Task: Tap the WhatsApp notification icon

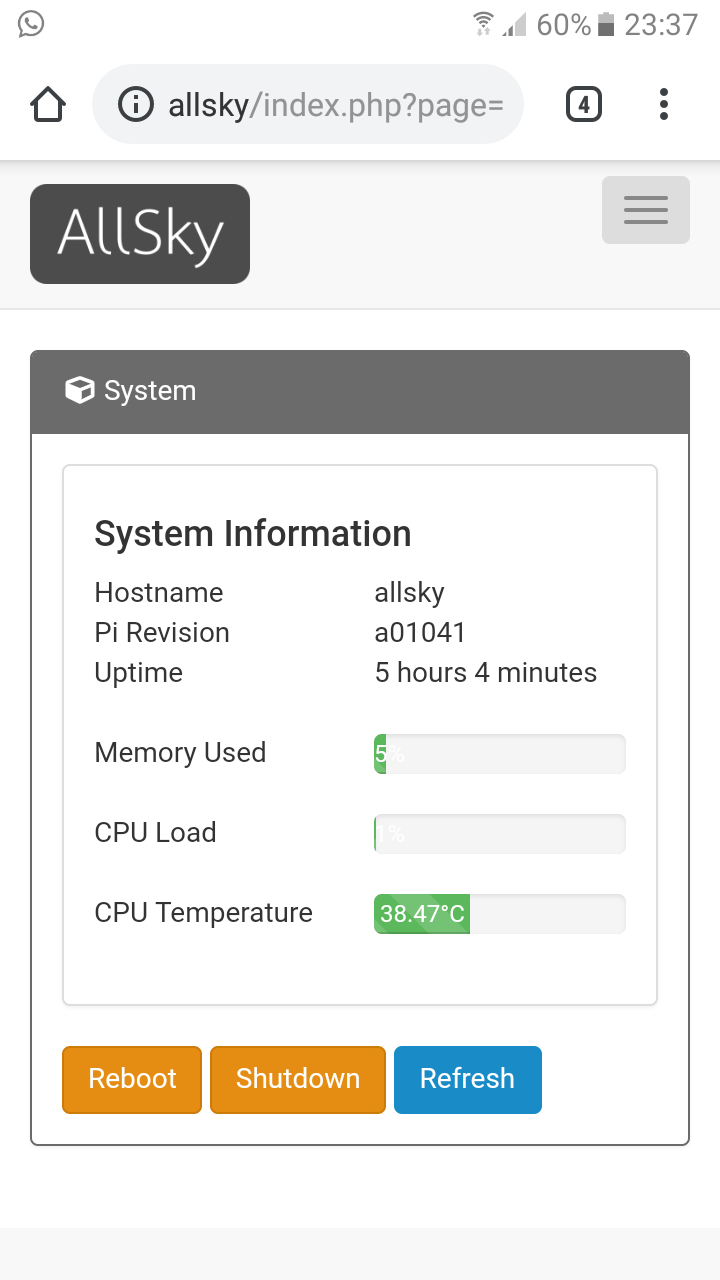Action: click(x=31, y=24)
